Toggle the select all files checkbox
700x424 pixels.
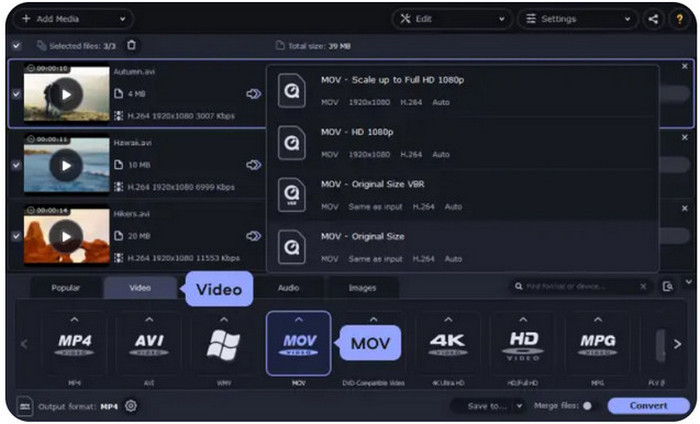[x=17, y=46]
